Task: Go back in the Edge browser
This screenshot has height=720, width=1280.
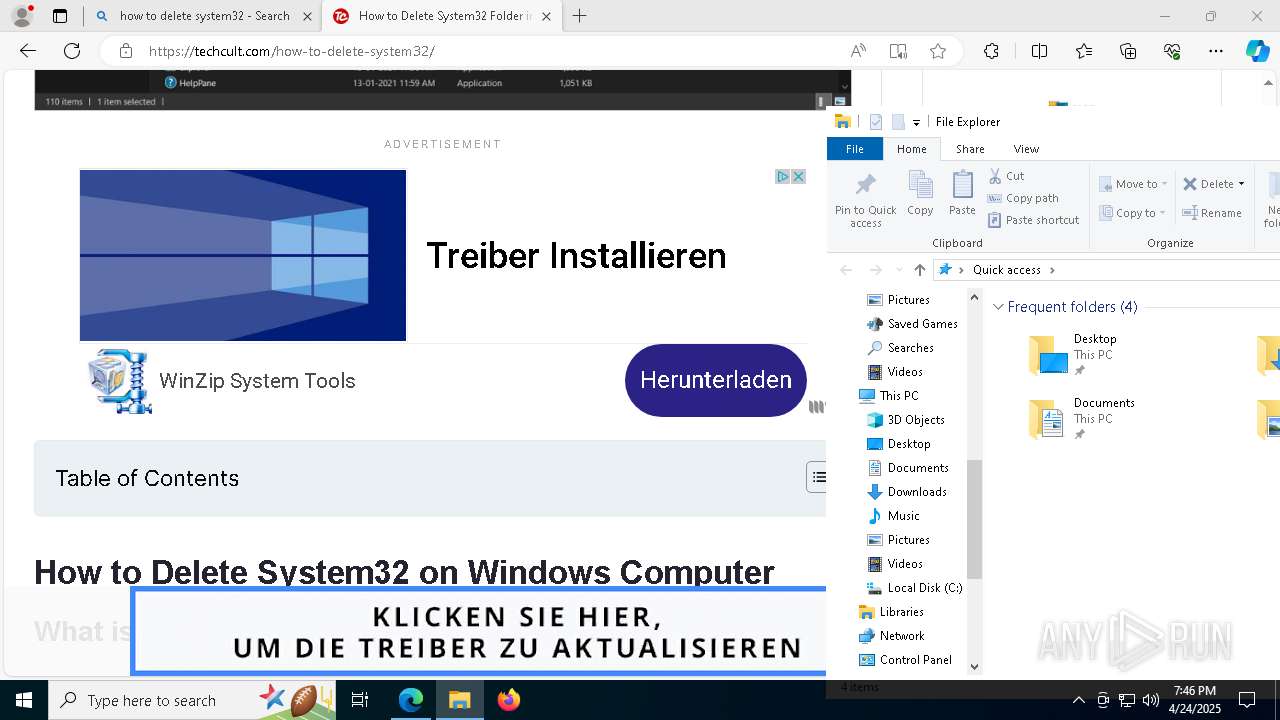Action: tap(27, 51)
